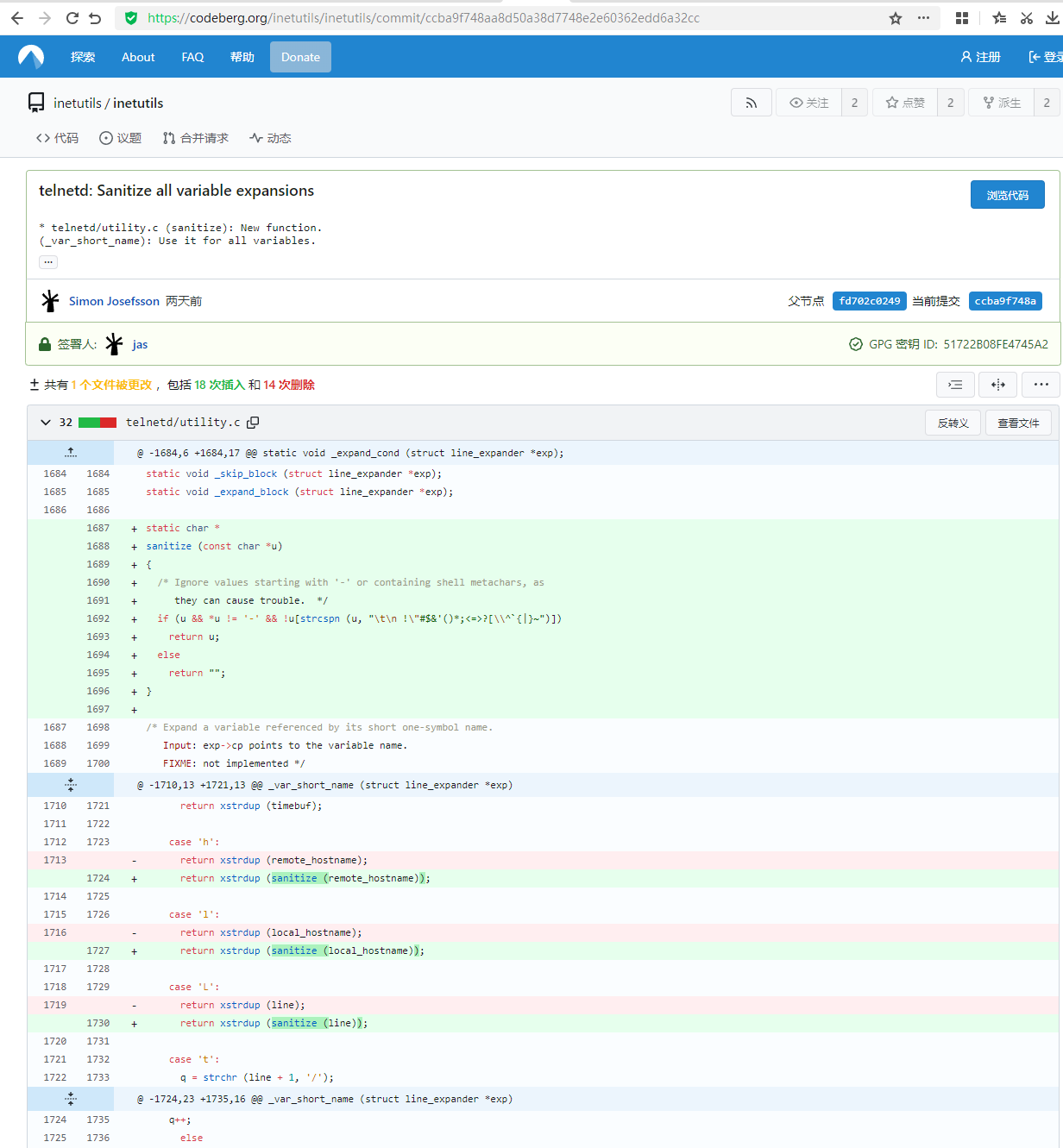
Task: Bookmark page with the star icon
Action: [896, 18]
